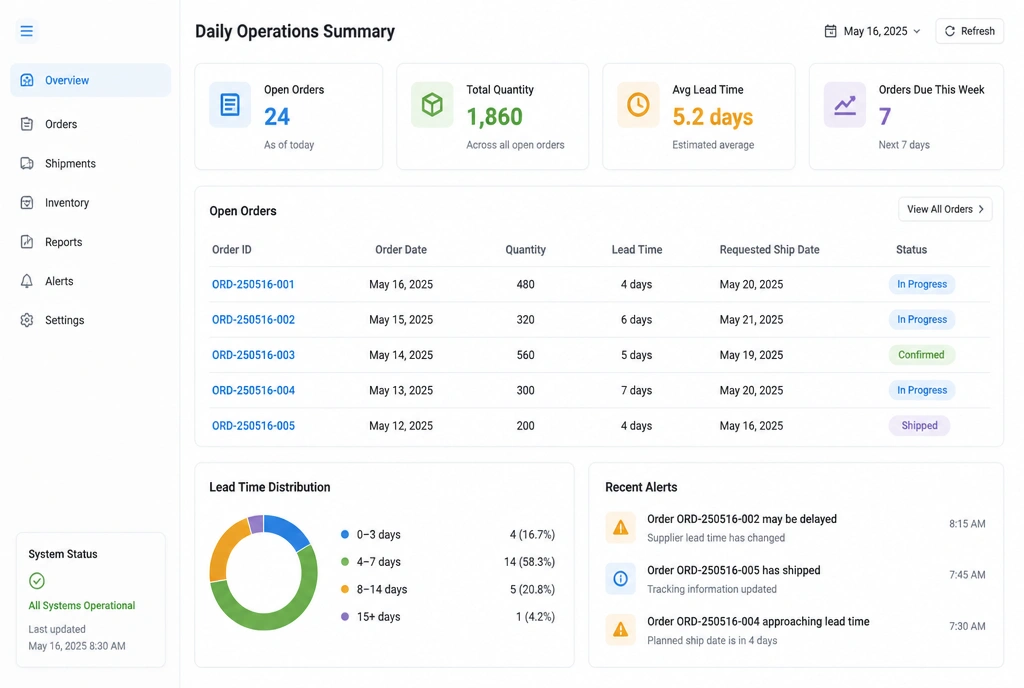The image size is (1024, 688).
Task: Click the warning icon for ORD-250516-002 alert
Action: pos(620,527)
